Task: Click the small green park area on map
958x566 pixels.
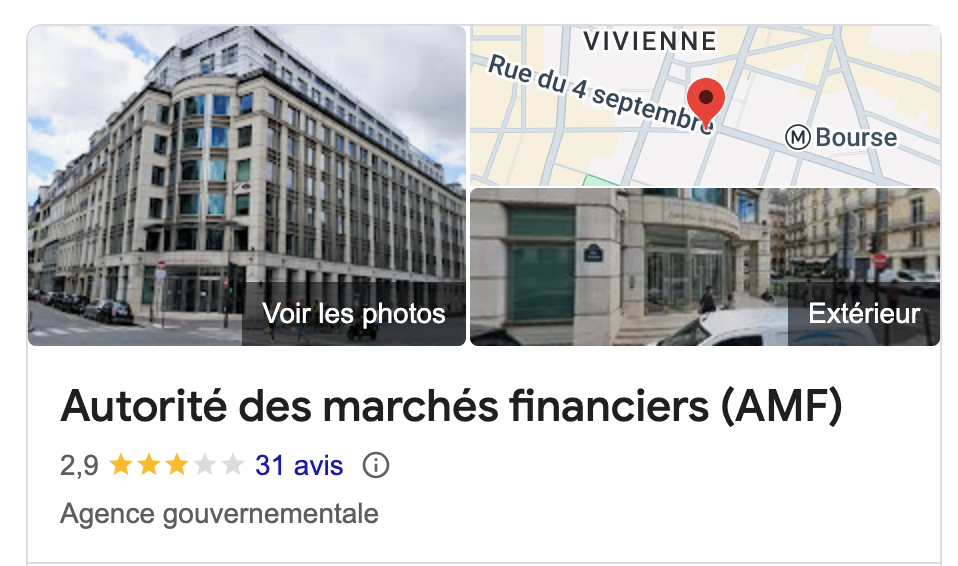Action: tap(601, 180)
